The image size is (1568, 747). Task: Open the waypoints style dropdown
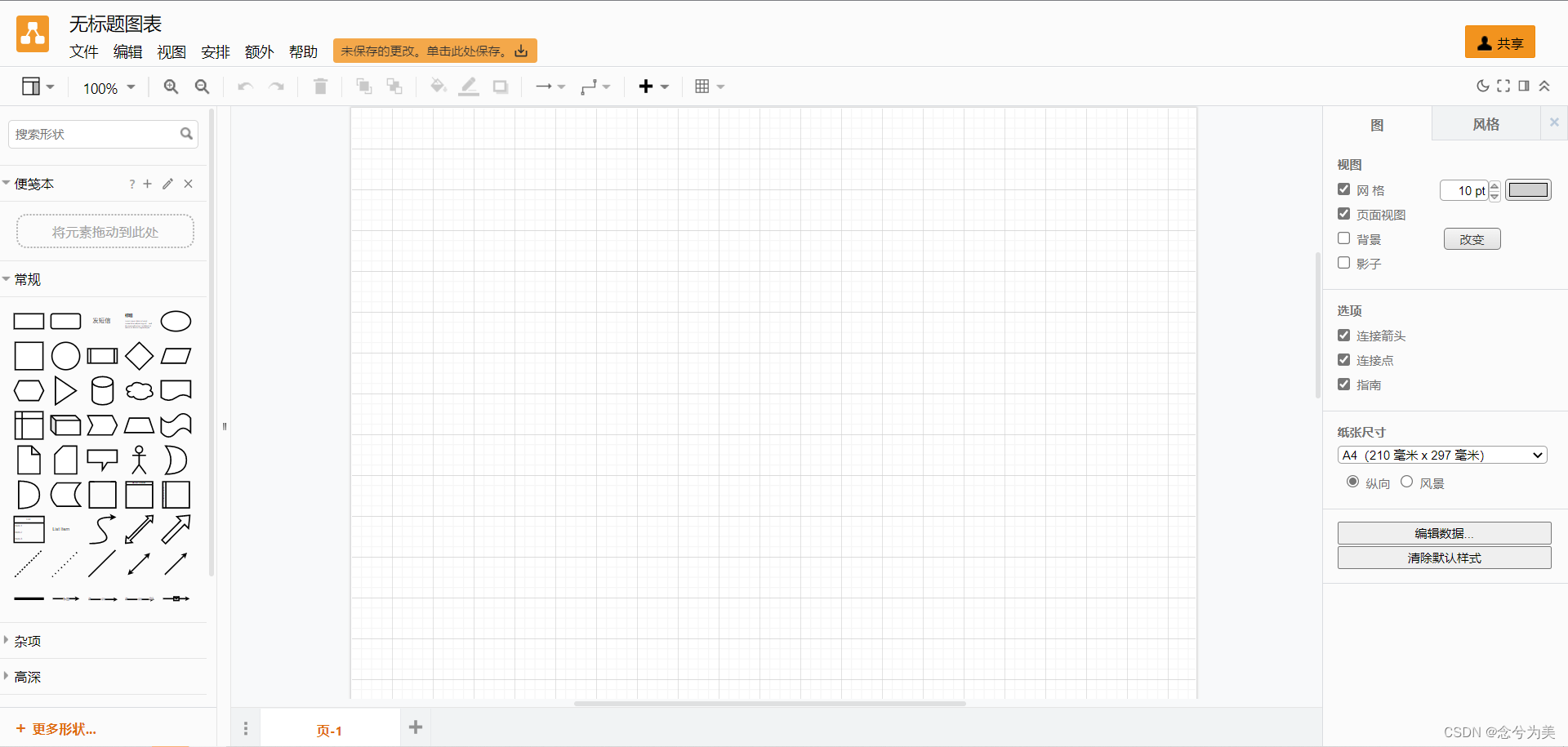pyautogui.click(x=595, y=87)
